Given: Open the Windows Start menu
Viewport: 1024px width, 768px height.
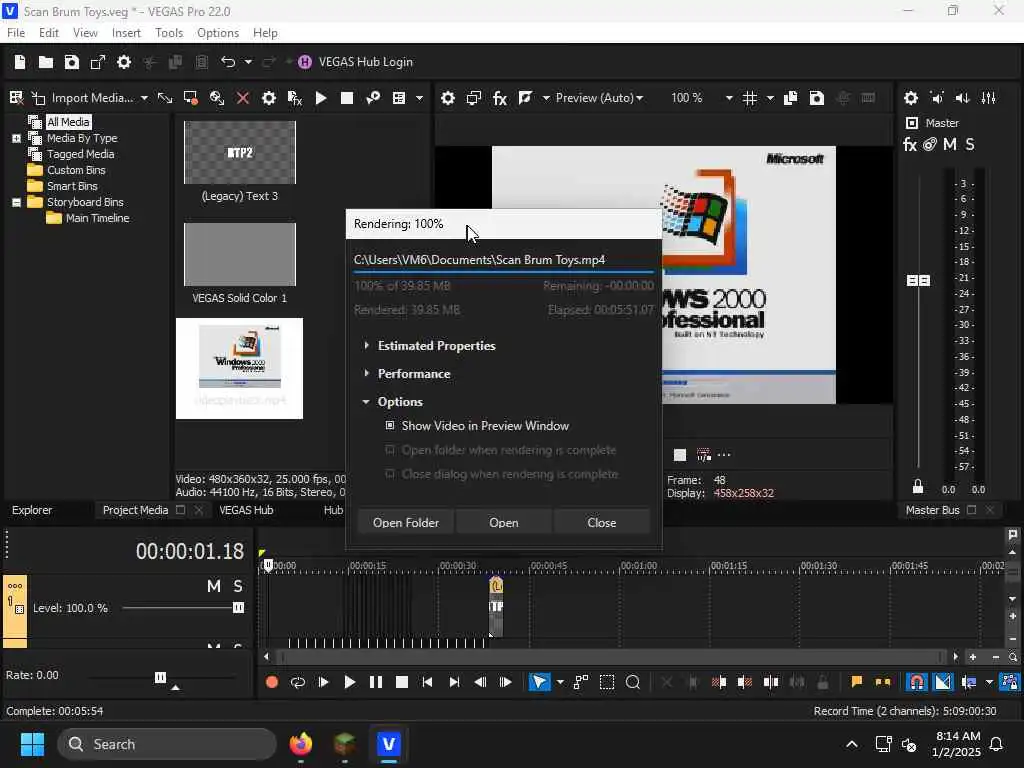Looking at the screenshot, I should point(32,744).
